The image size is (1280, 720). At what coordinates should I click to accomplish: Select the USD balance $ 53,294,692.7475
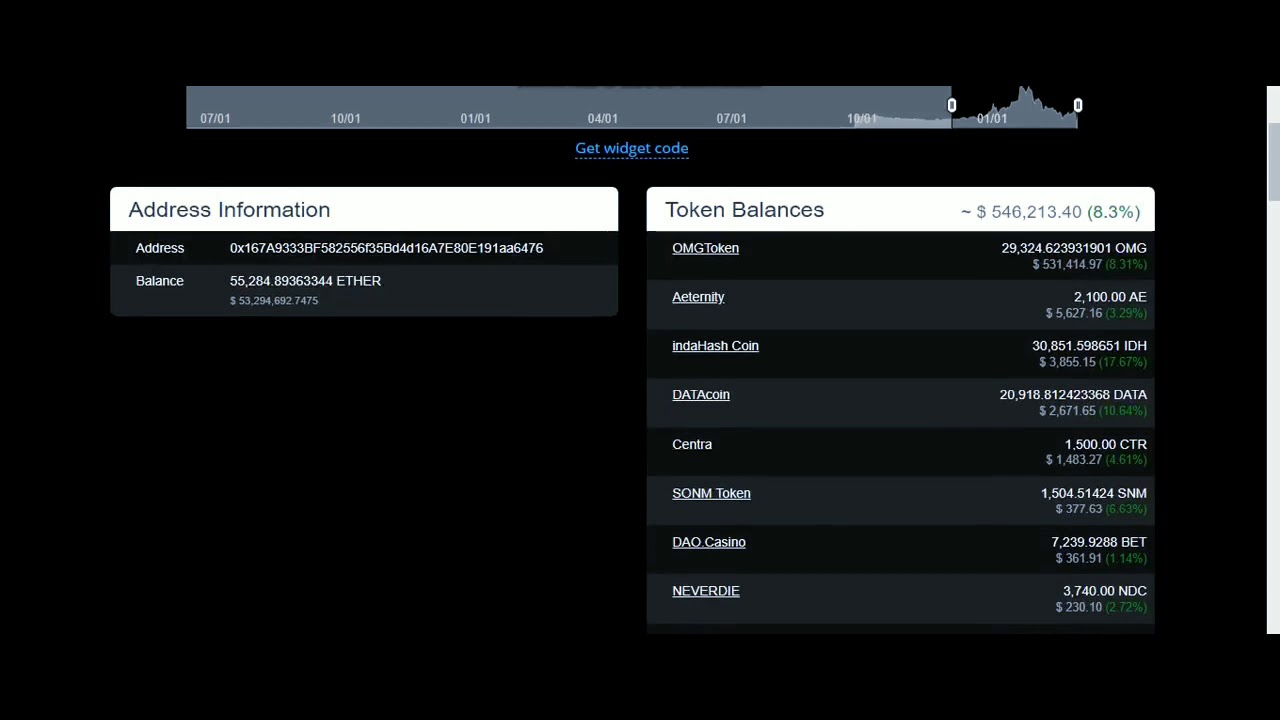(x=274, y=301)
